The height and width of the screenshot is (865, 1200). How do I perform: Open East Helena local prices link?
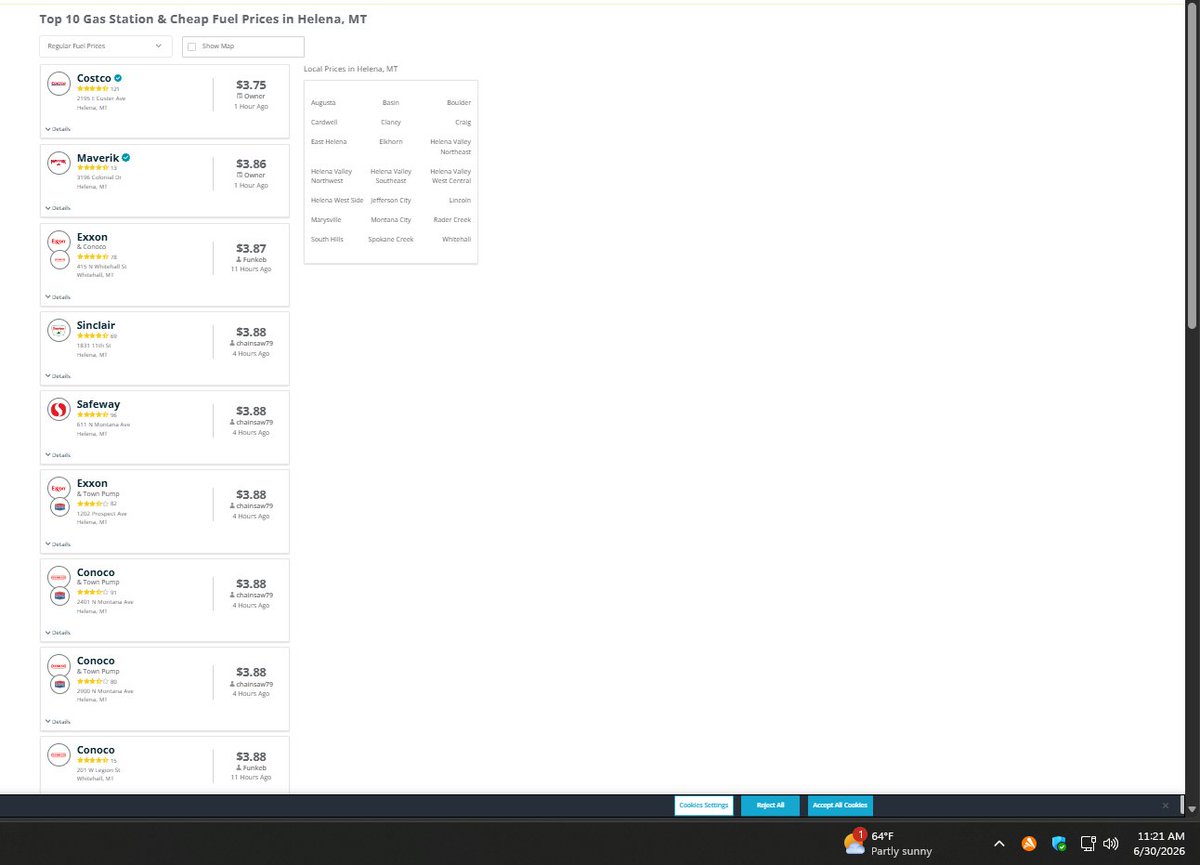coord(327,142)
